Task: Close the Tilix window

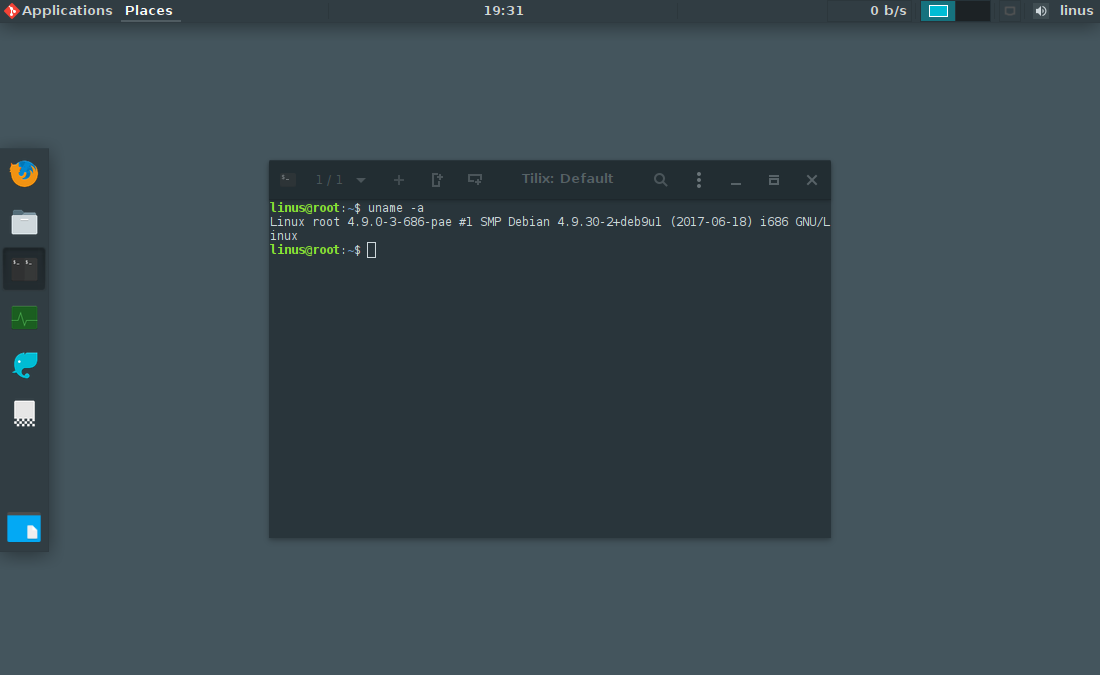Action: pyautogui.click(x=812, y=180)
